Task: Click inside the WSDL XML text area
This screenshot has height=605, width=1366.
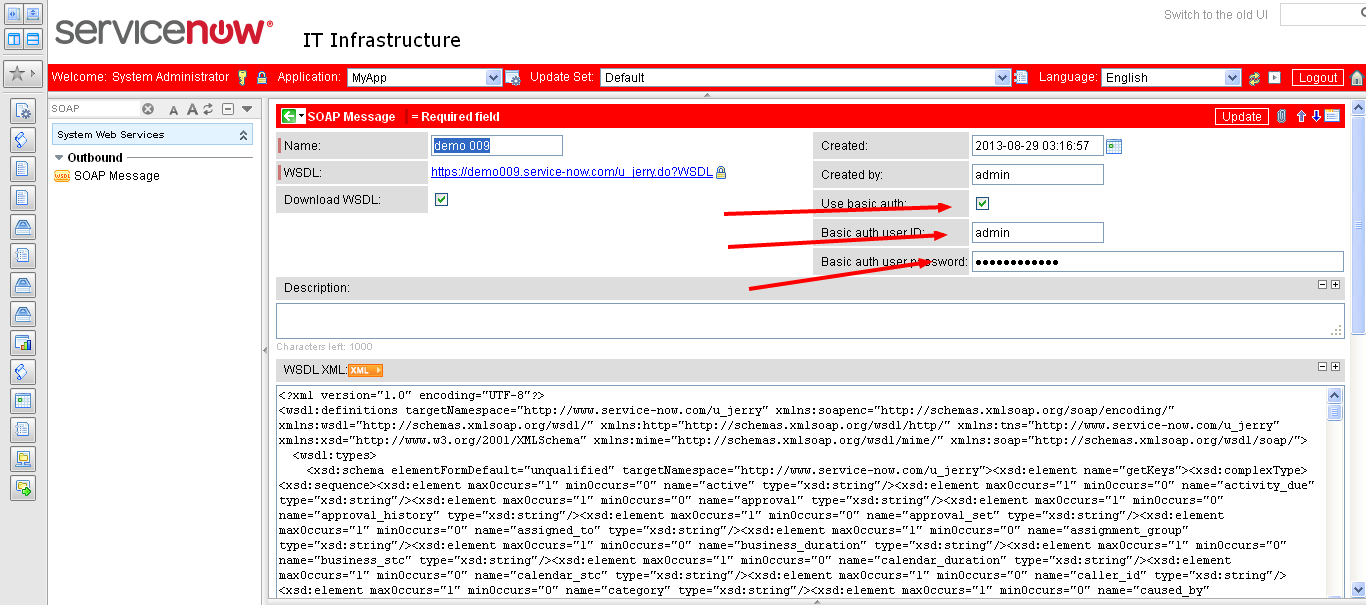Action: (802, 493)
